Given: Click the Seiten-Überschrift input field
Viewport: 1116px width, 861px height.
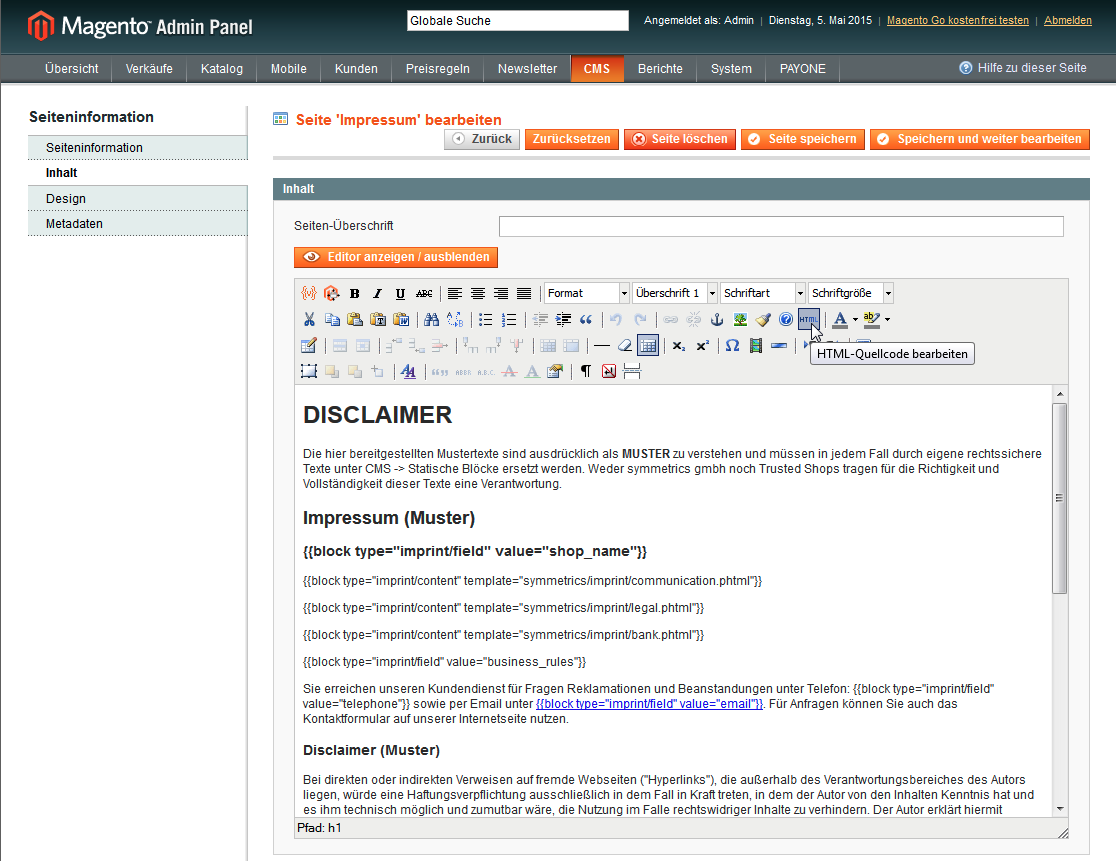Looking at the screenshot, I should [x=781, y=226].
